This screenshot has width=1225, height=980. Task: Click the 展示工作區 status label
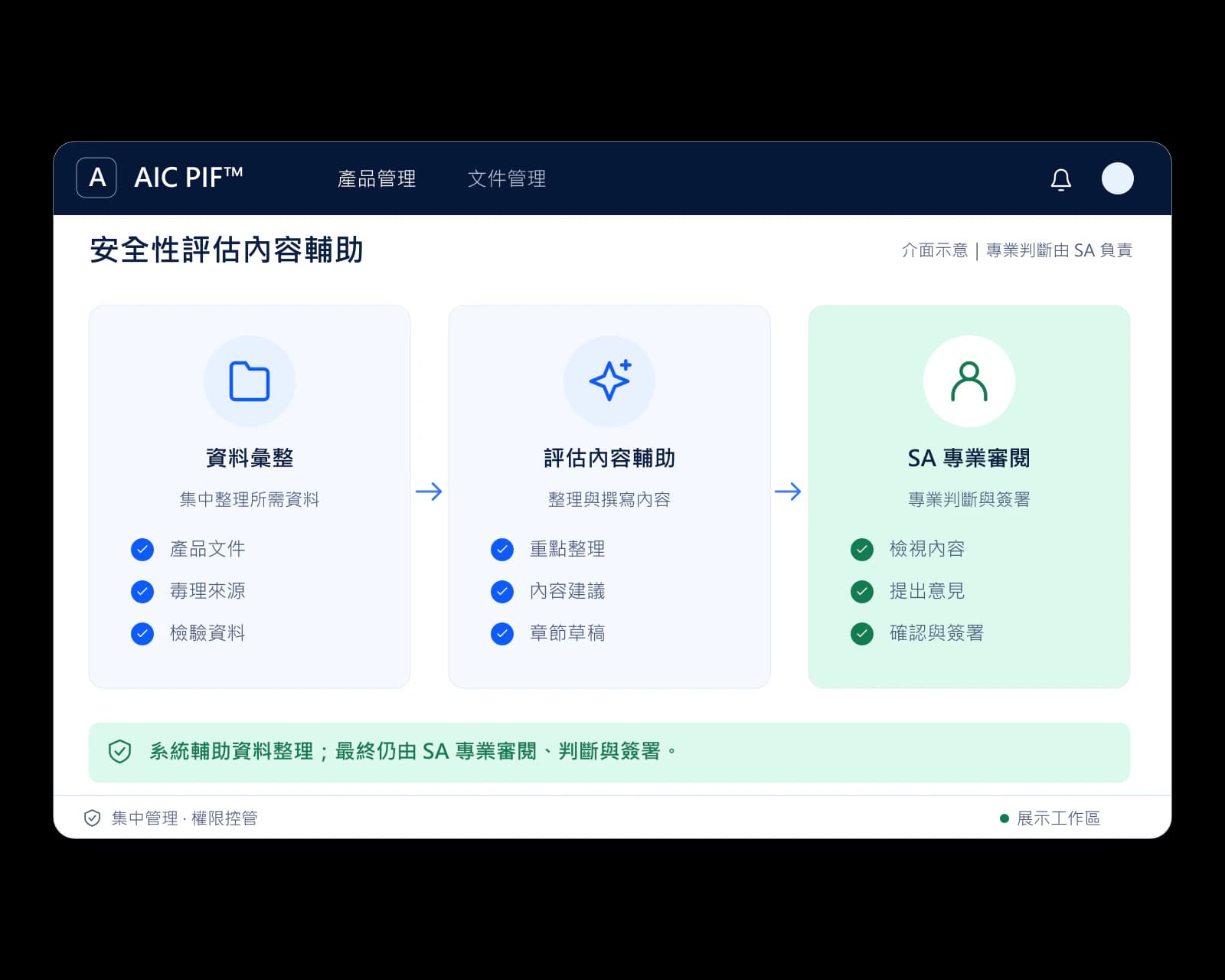click(1058, 818)
